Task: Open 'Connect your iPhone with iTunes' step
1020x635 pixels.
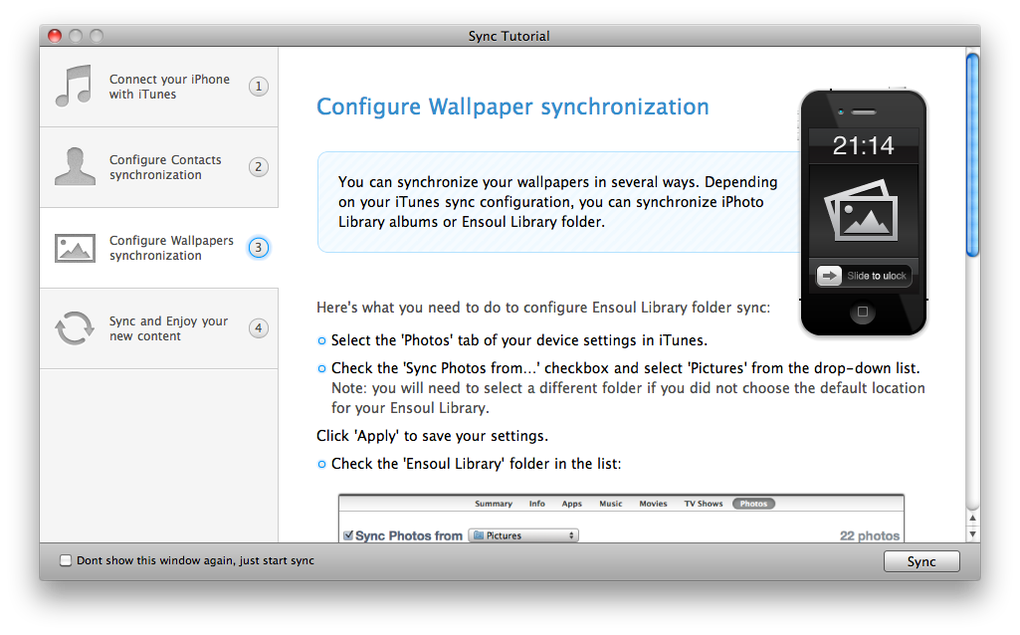Action: (159, 87)
